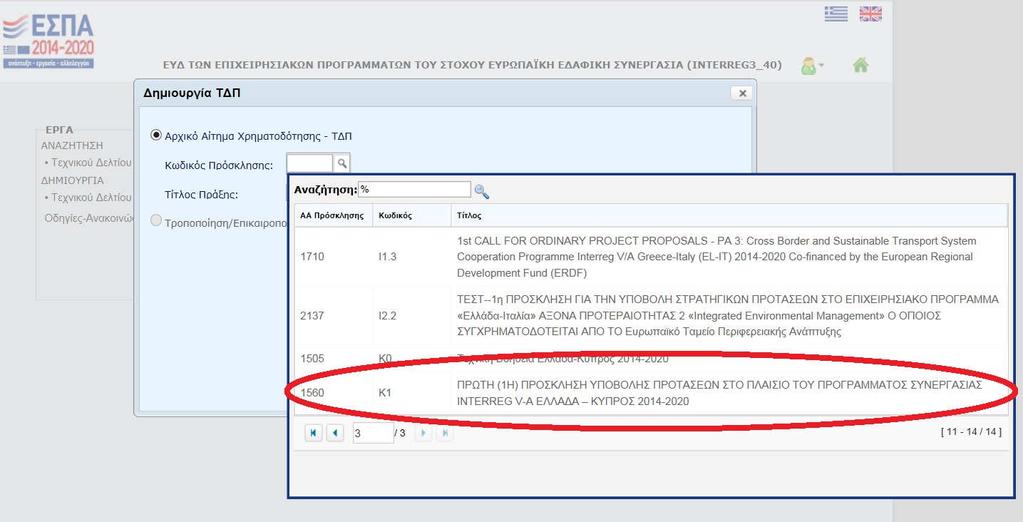Sort by ΑΑ Πρόσκλησης column header
The width and height of the screenshot is (1023, 522).
(332, 215)
